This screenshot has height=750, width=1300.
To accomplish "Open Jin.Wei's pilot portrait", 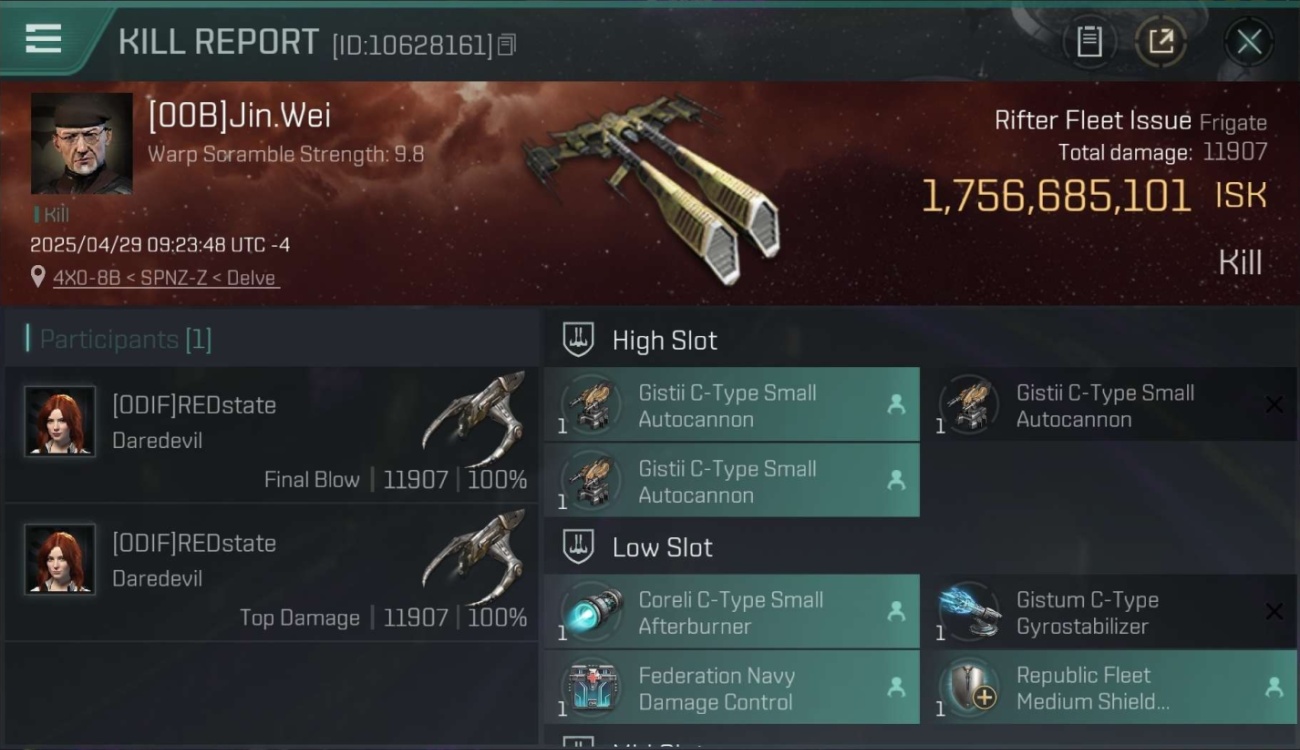I will [x=82, y=143].
